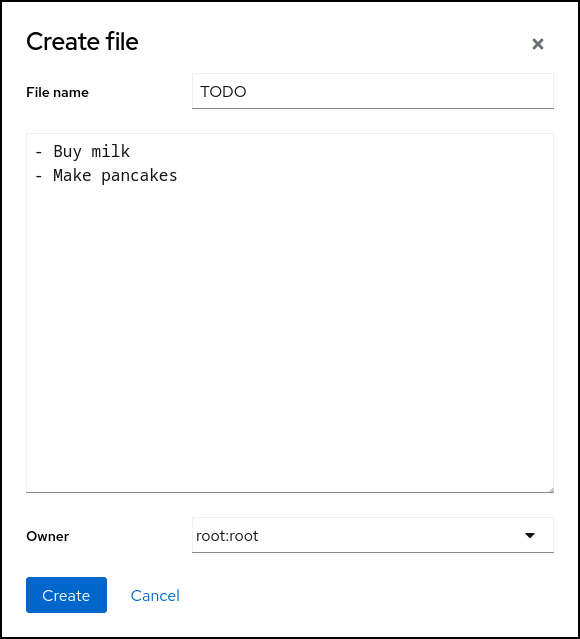Click the '- Buy milk' line
The image size is (580, 639).
pyautogui.click(x=83, y=151)
